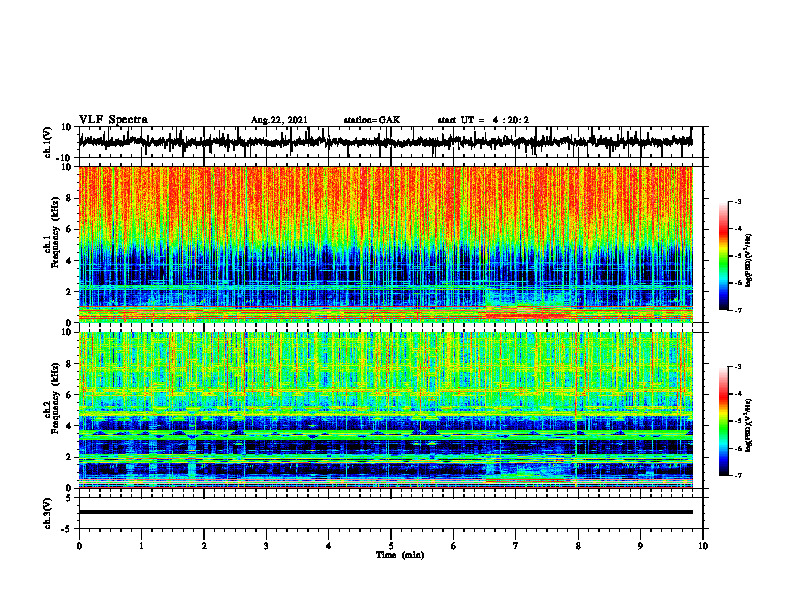Image resolution: width=792 pixels, height=612 pixels.
Task: Click time axis tick label "3"
Action: click(266, 546)
